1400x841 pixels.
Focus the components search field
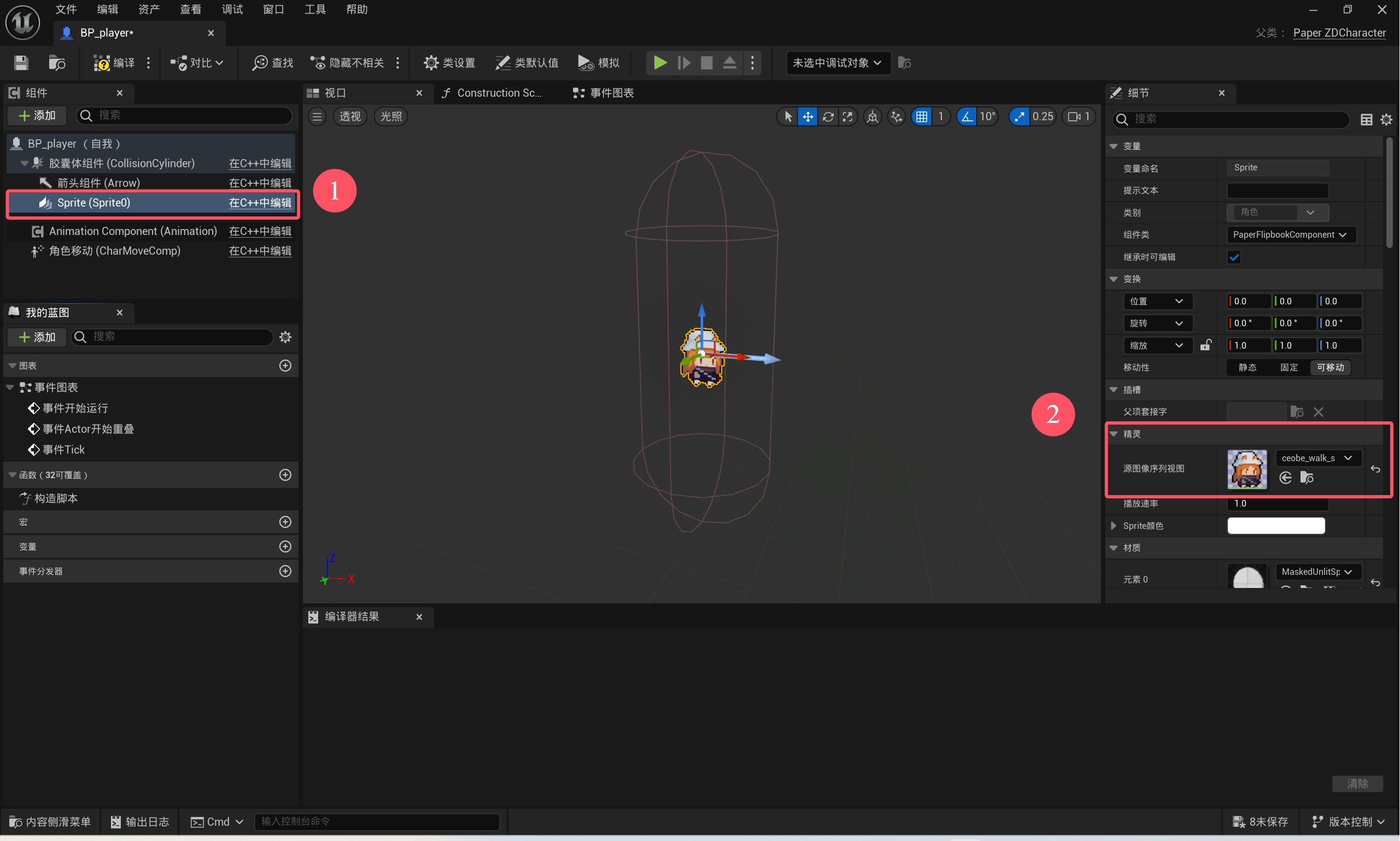point(185,116)
